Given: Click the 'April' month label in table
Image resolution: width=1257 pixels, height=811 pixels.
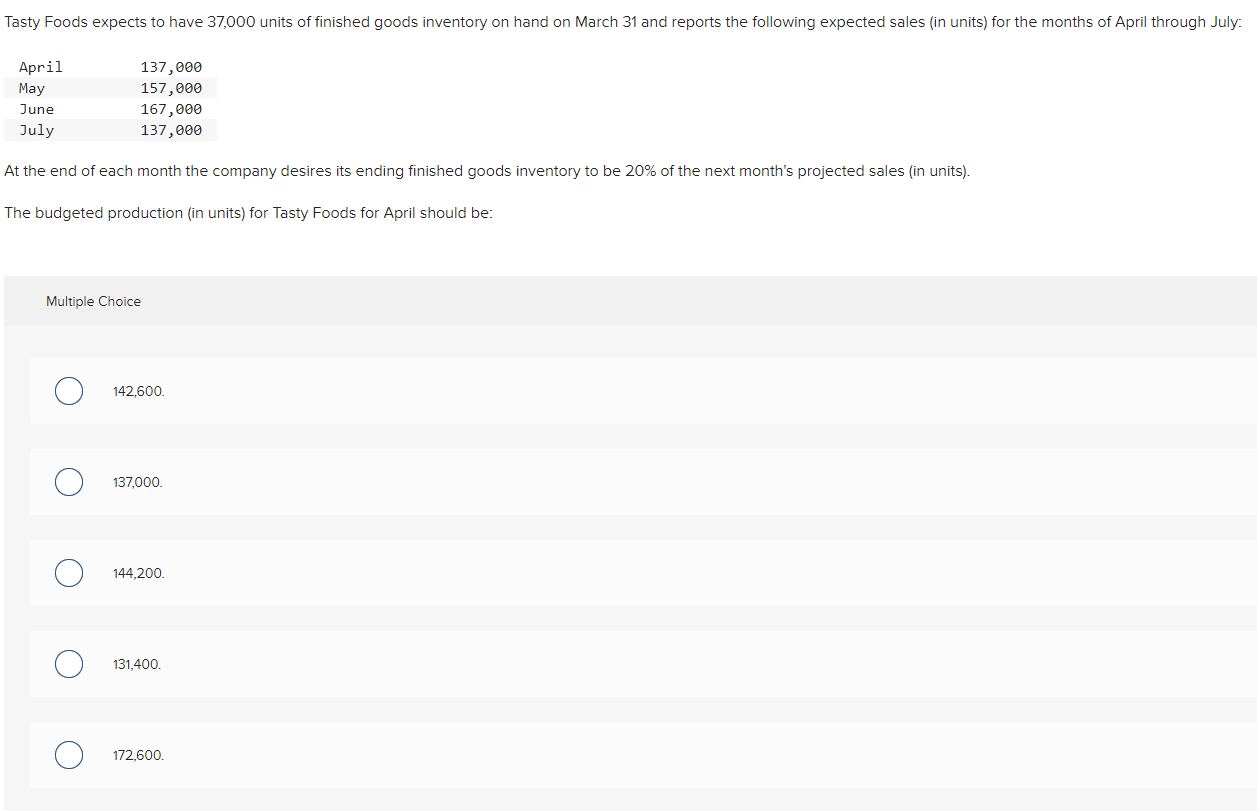Looking at the screenshot, I should pos(41,67).
